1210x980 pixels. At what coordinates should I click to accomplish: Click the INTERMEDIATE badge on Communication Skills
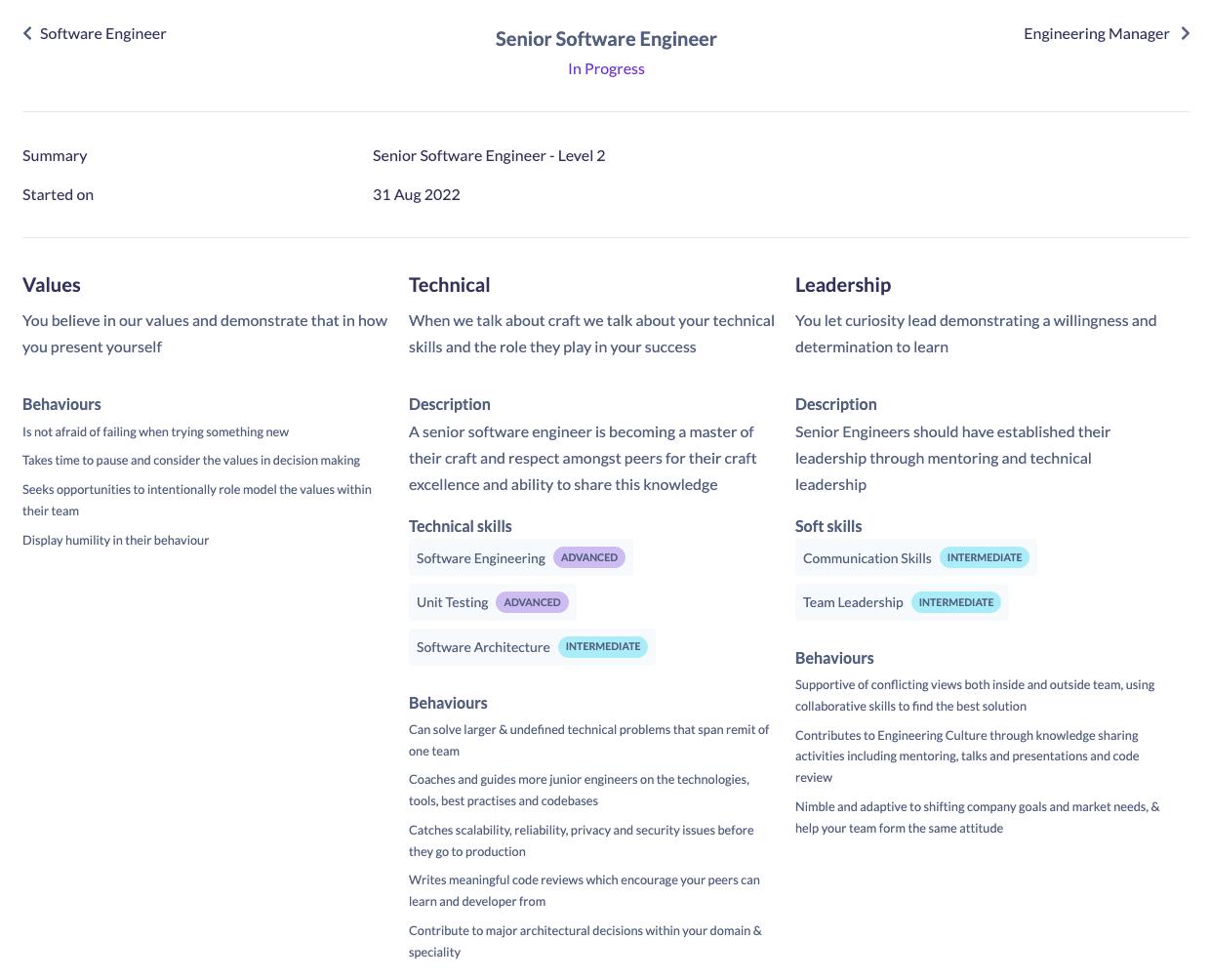985,556
